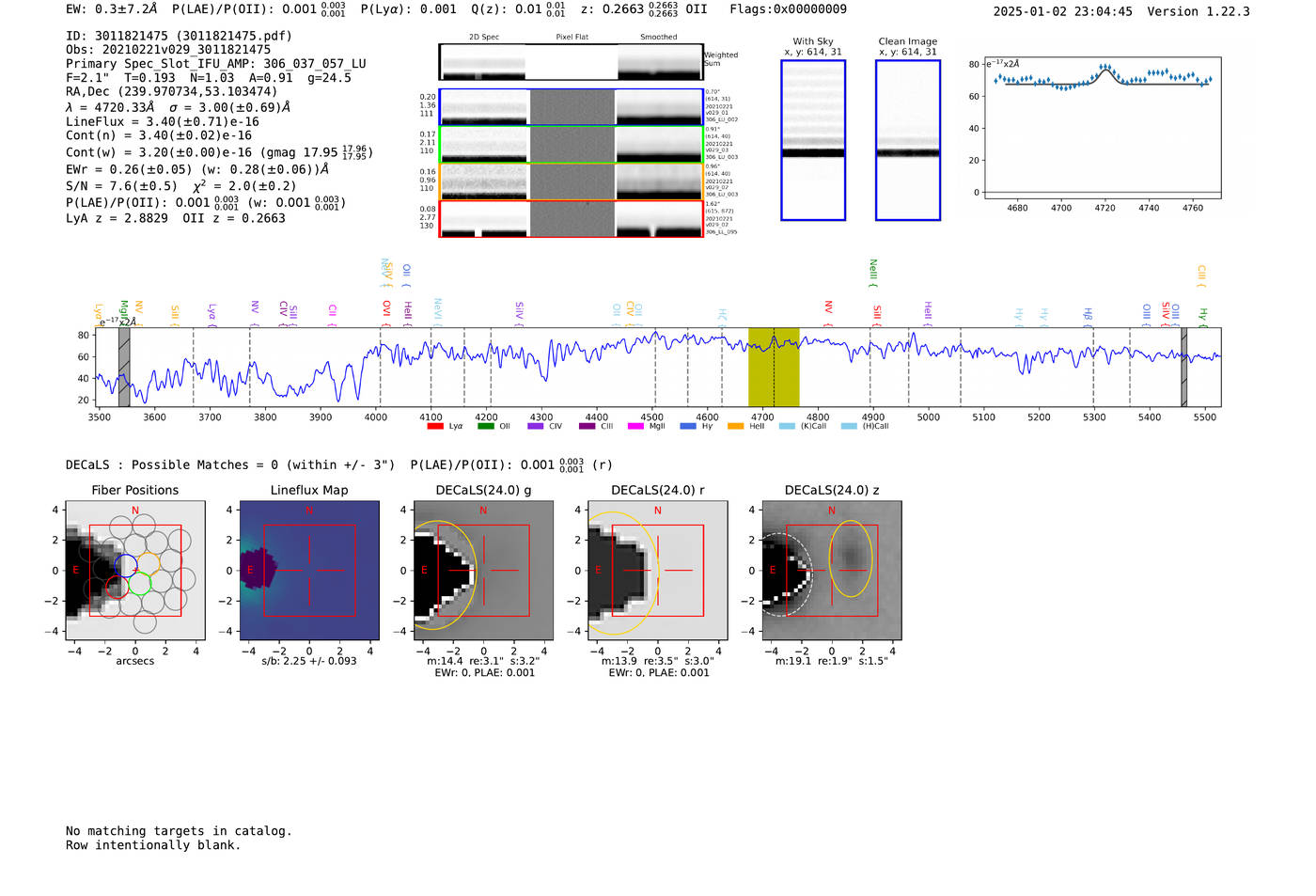Click the (K)CaII legend swatch
1316x896 pixels.
click(787, 426)
